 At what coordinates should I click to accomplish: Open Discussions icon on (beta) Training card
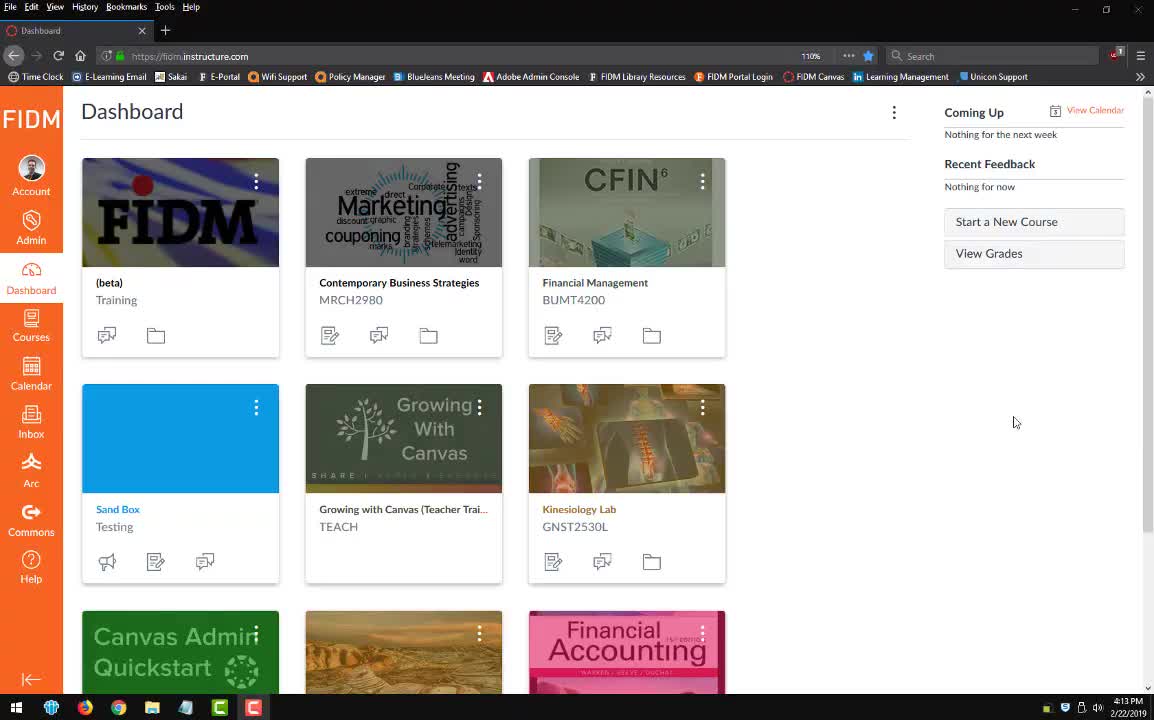(107, 336)
